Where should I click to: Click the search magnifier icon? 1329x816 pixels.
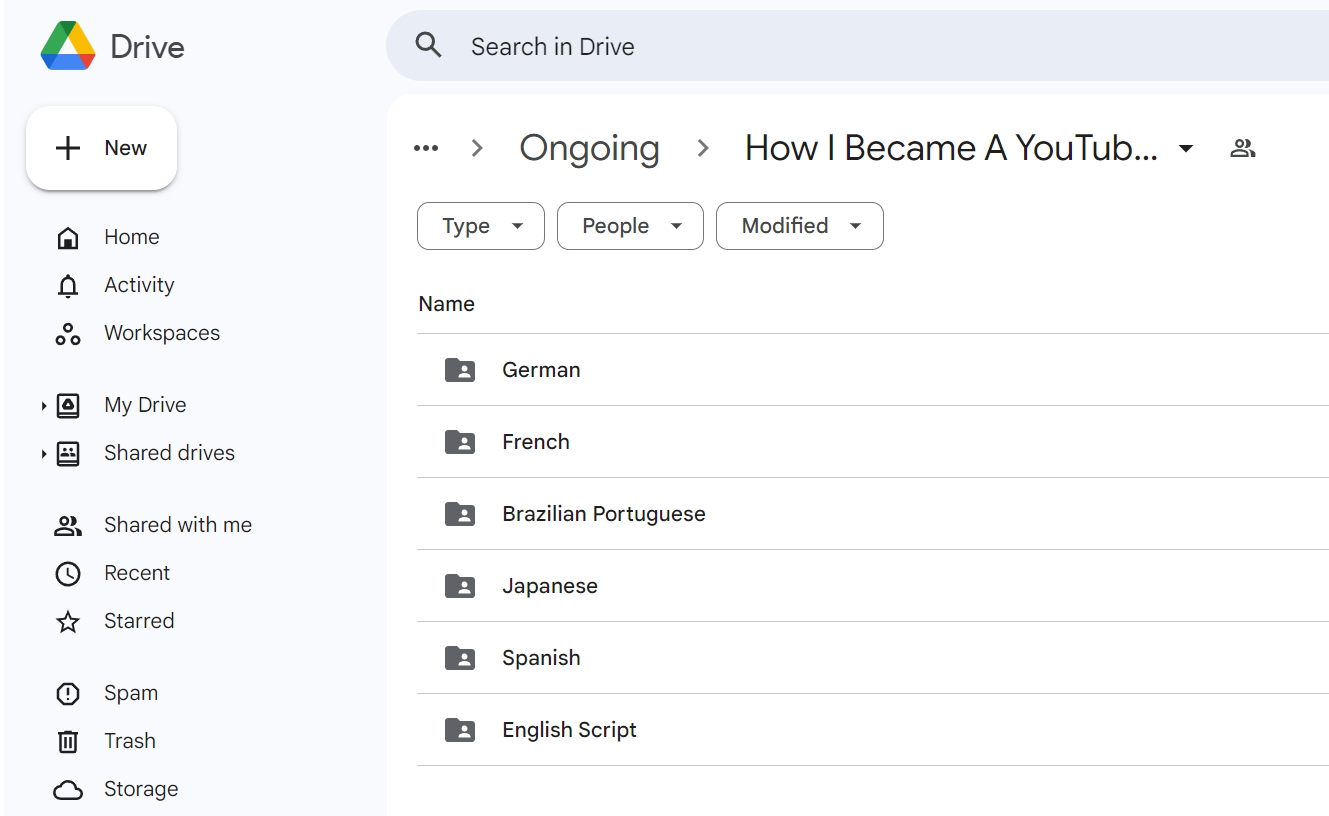[x=428, y=46]
